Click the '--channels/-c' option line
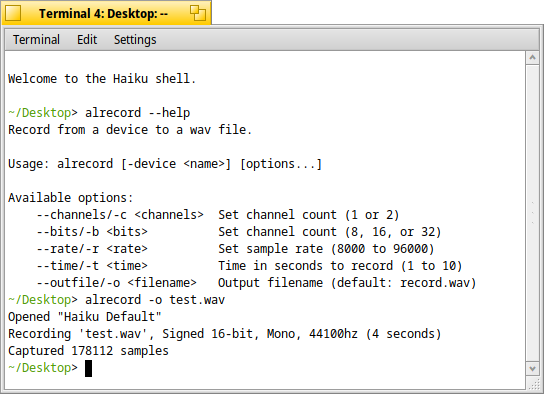544x394 pixels. [x=218, y=215]
